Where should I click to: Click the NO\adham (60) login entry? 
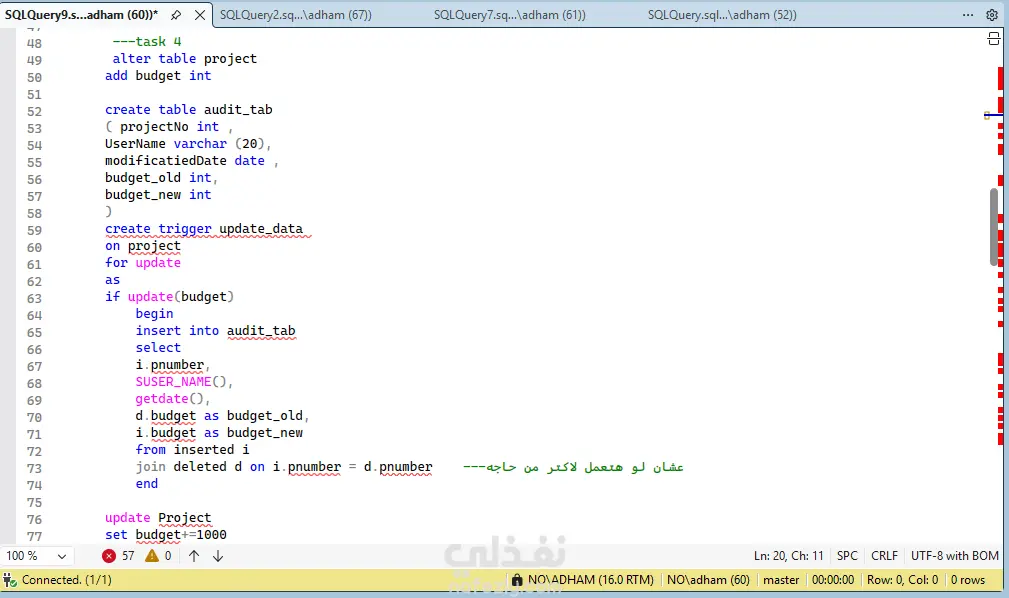pos(708,580)
